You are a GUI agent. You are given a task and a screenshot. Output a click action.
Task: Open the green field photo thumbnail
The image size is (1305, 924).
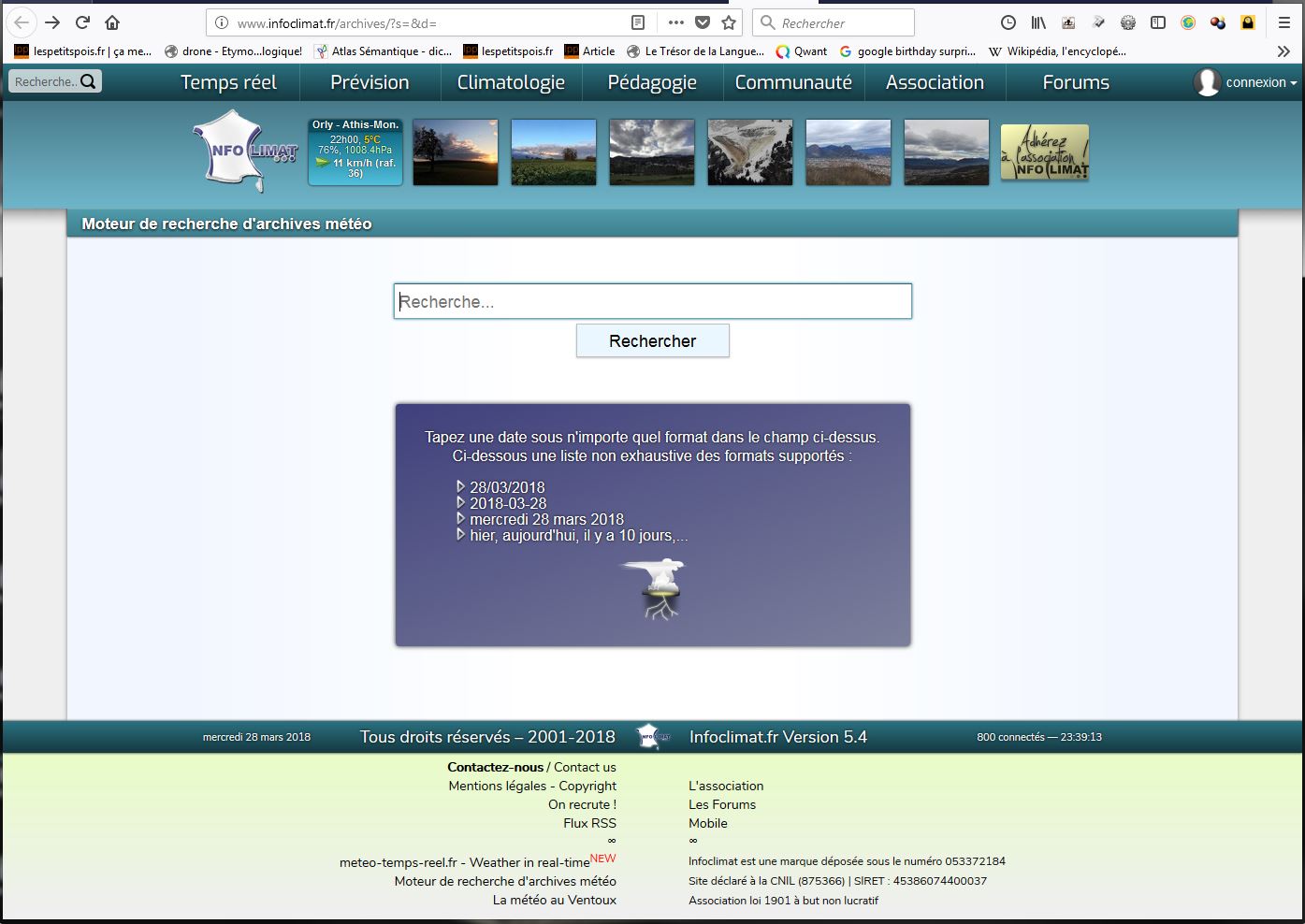click(x=554, y=152)
